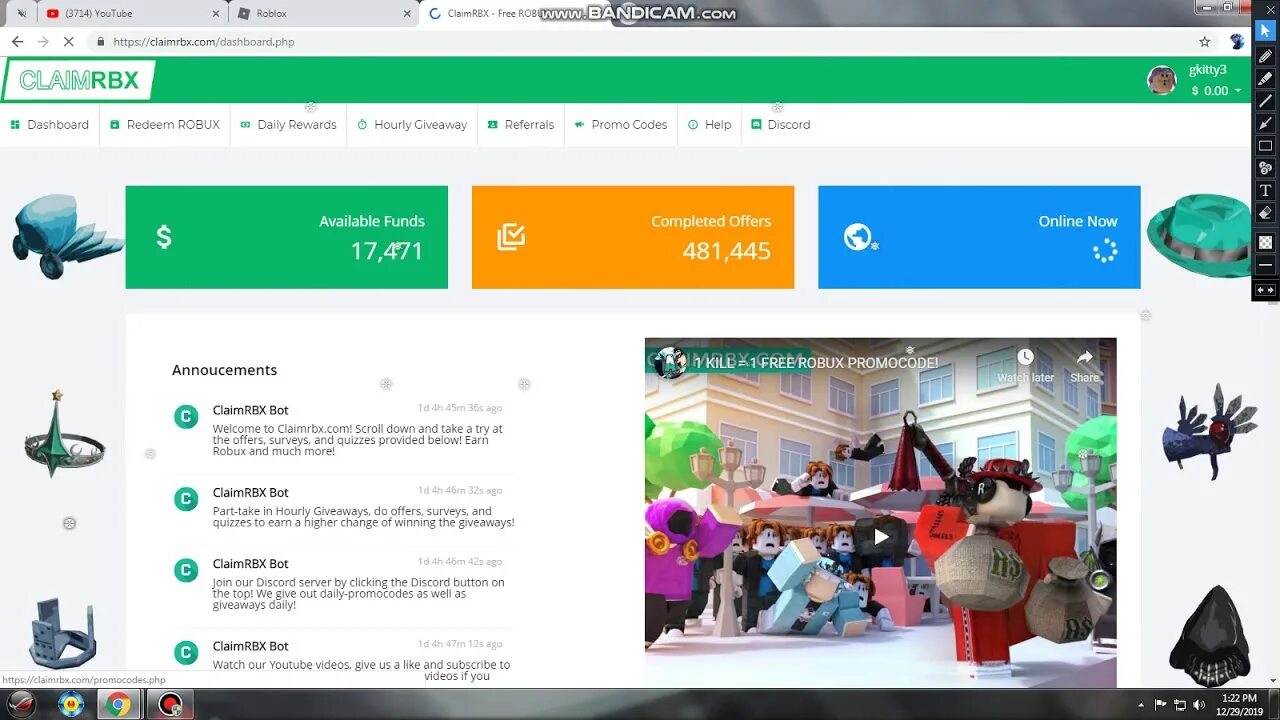
Task: Open the Referrals page
Action: tap(521, 125)
